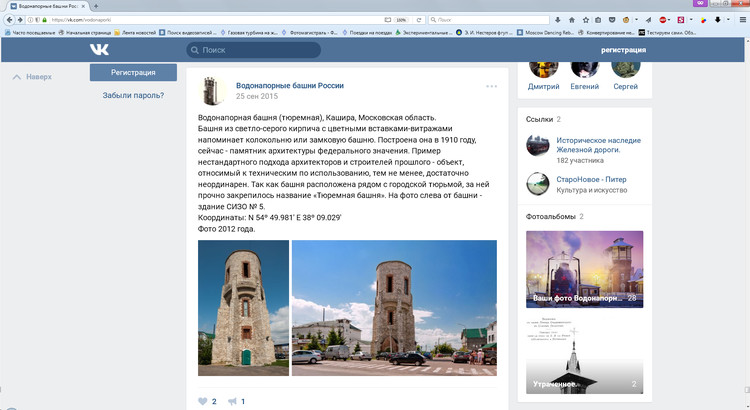
Task: Save page to Pocket icon
Action: coord(612,20)
